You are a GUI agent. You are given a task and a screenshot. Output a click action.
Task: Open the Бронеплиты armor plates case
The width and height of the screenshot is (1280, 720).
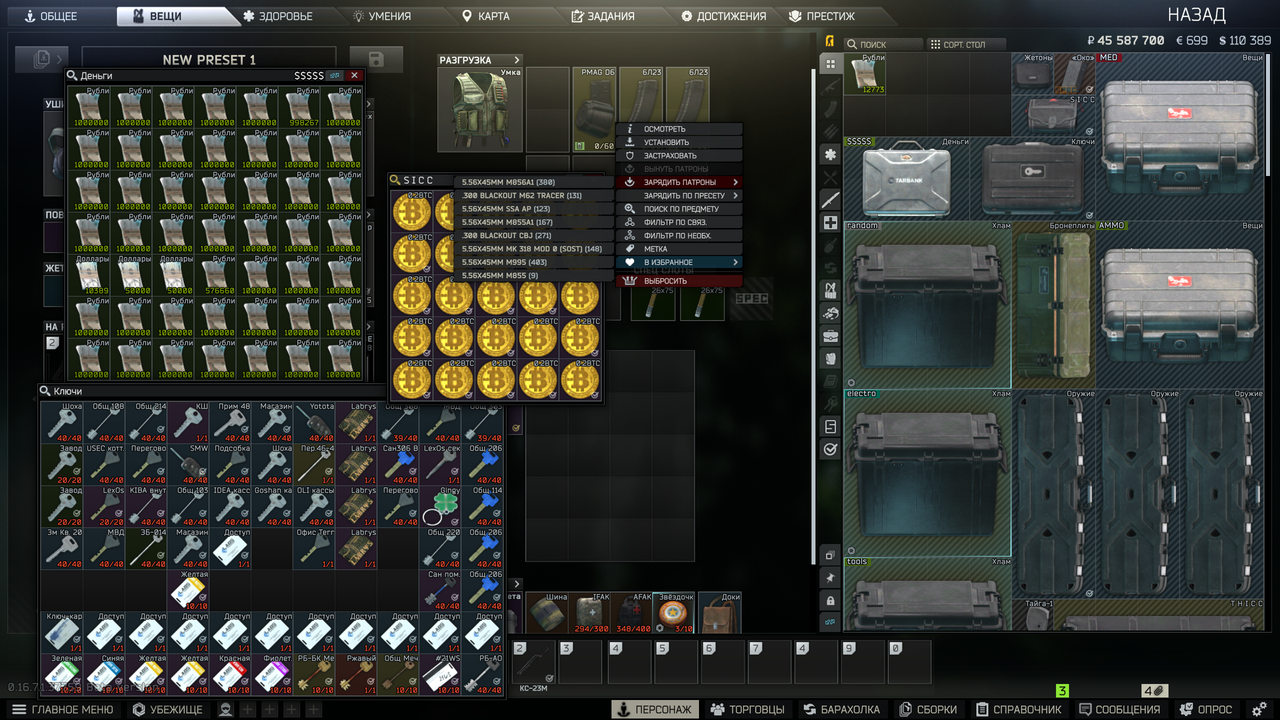click(x=1054, y=305)
